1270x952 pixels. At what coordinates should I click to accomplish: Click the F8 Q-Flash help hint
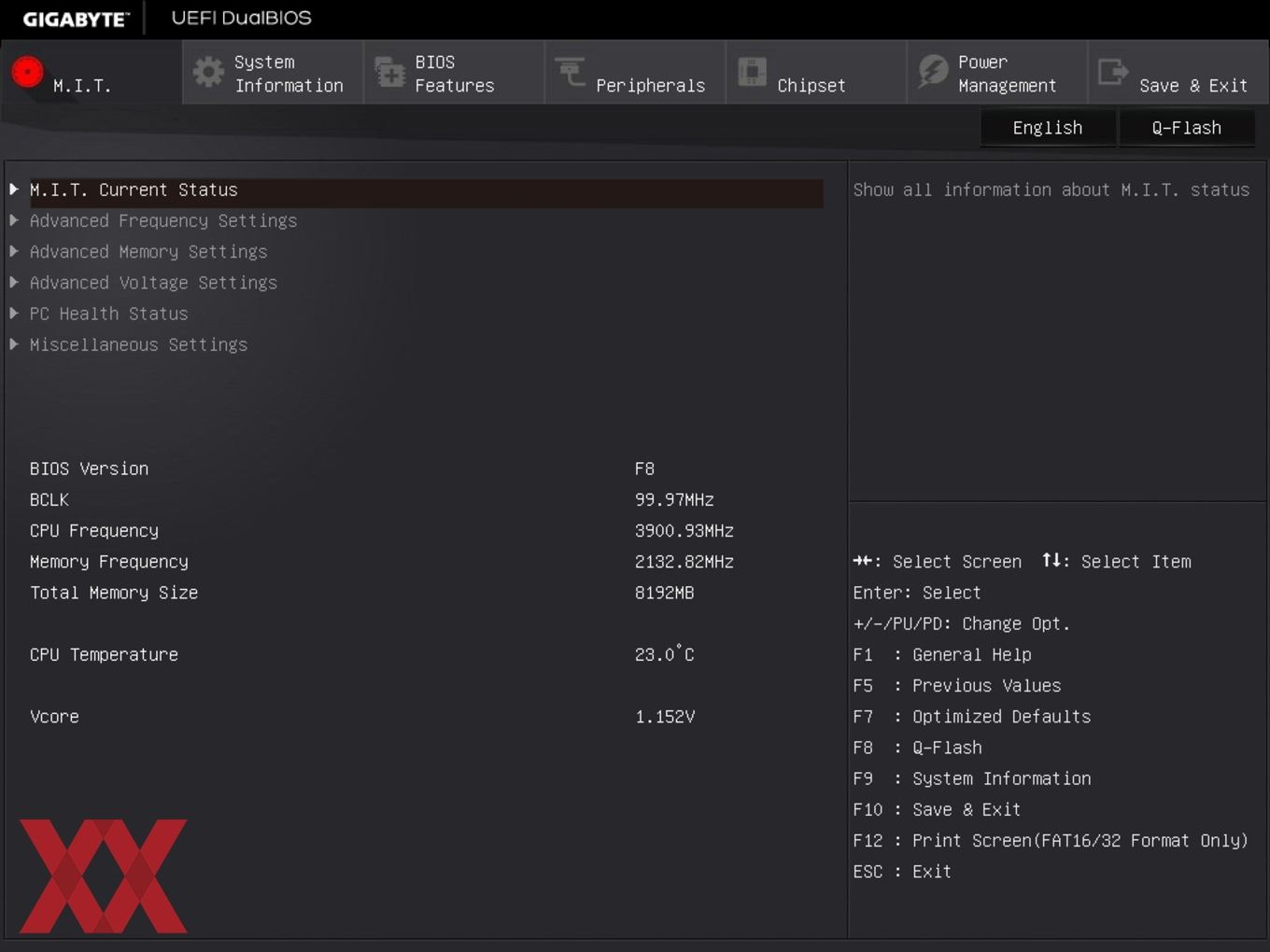pos(918,748)
